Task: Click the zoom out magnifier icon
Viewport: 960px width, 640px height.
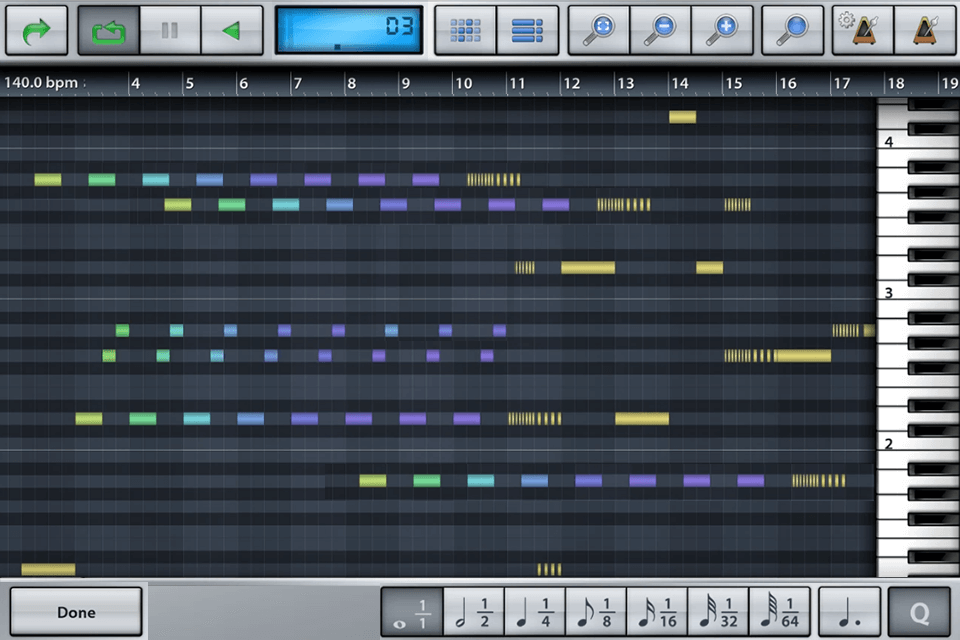Action: (x=661, y=30)
